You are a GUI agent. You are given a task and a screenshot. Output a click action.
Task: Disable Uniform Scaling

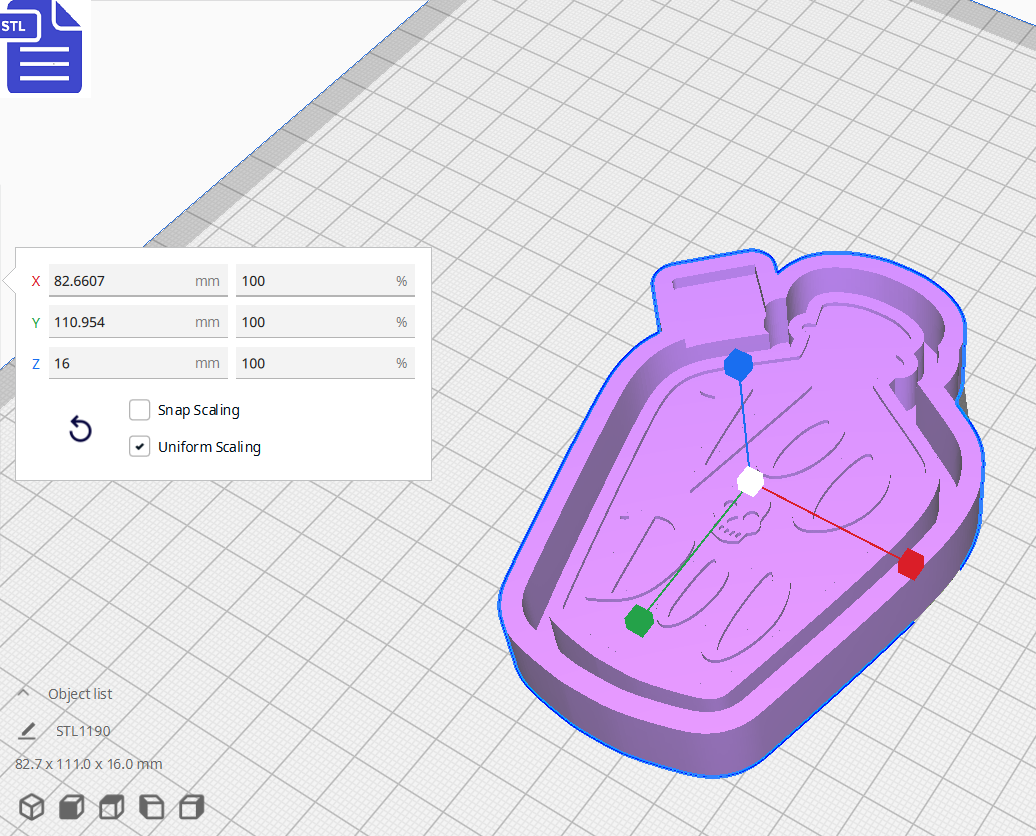139,446
